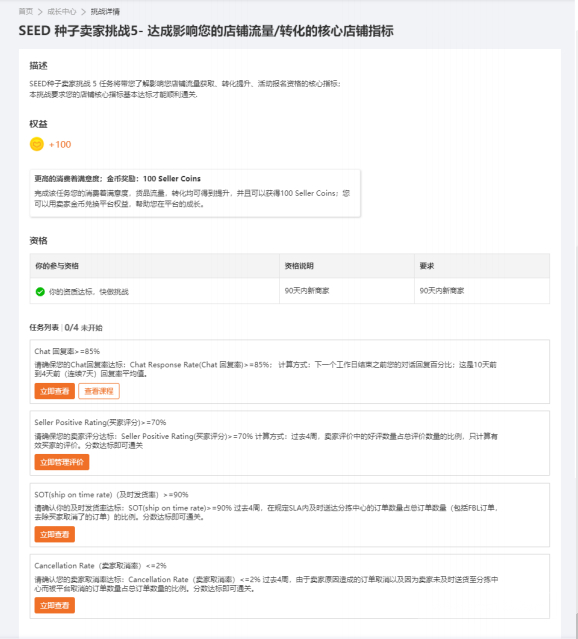Click Chat 回复率>=85% task title

[x=67, y=351]
